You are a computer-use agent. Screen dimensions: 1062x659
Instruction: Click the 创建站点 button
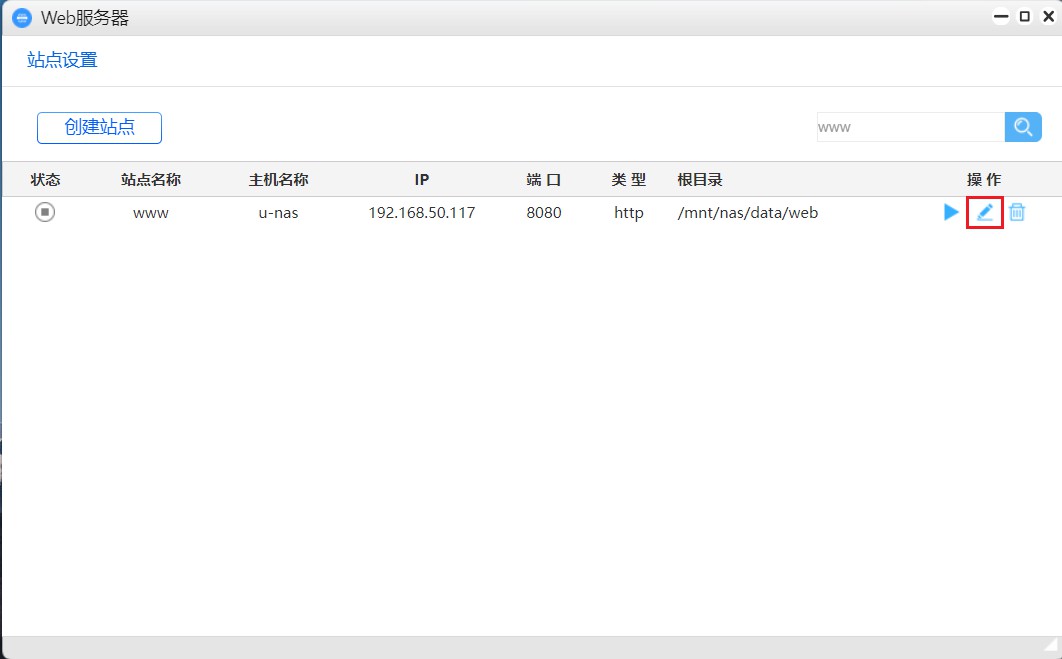(98, 127)
